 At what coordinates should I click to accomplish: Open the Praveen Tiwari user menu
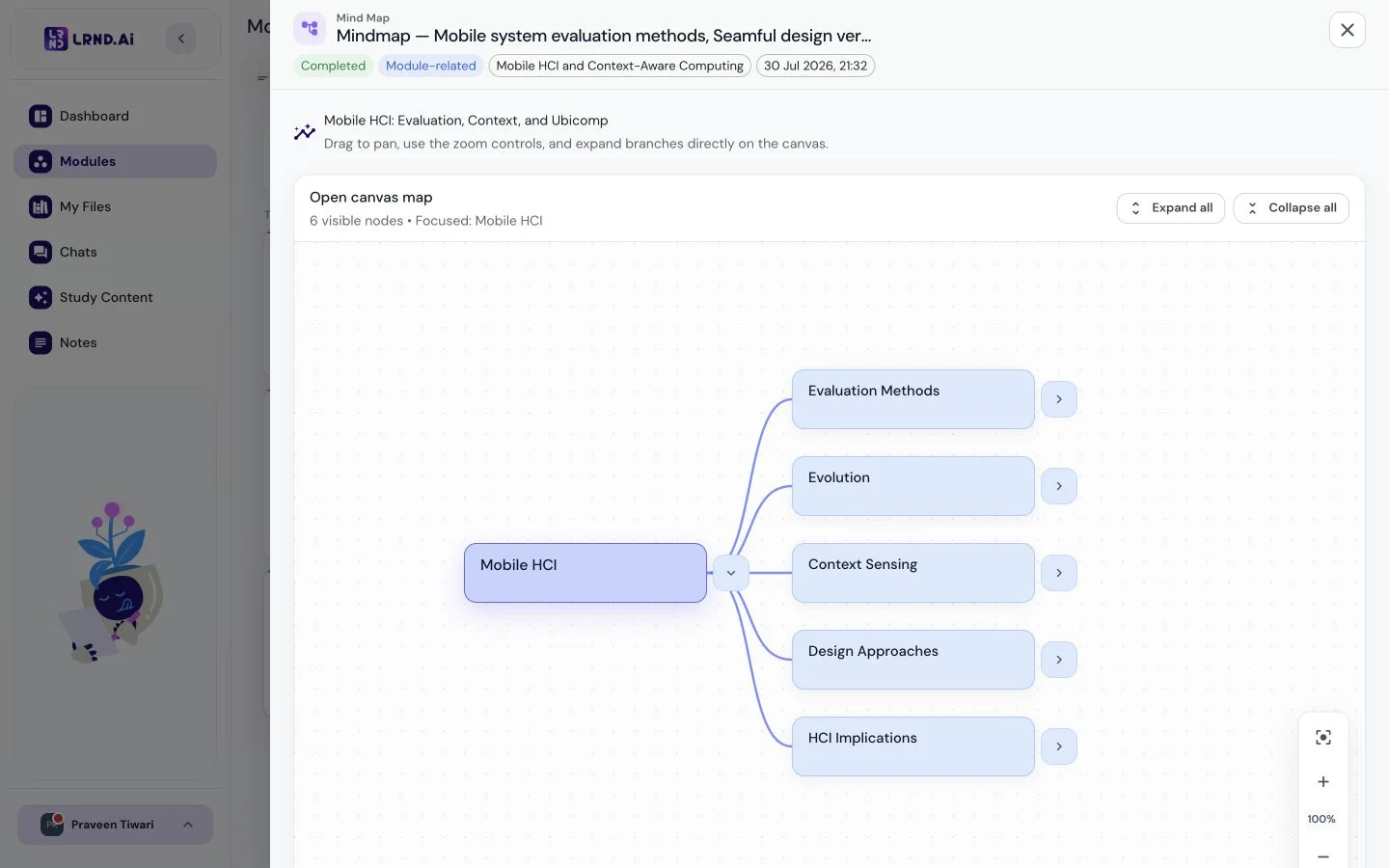[x=115, y=825]
